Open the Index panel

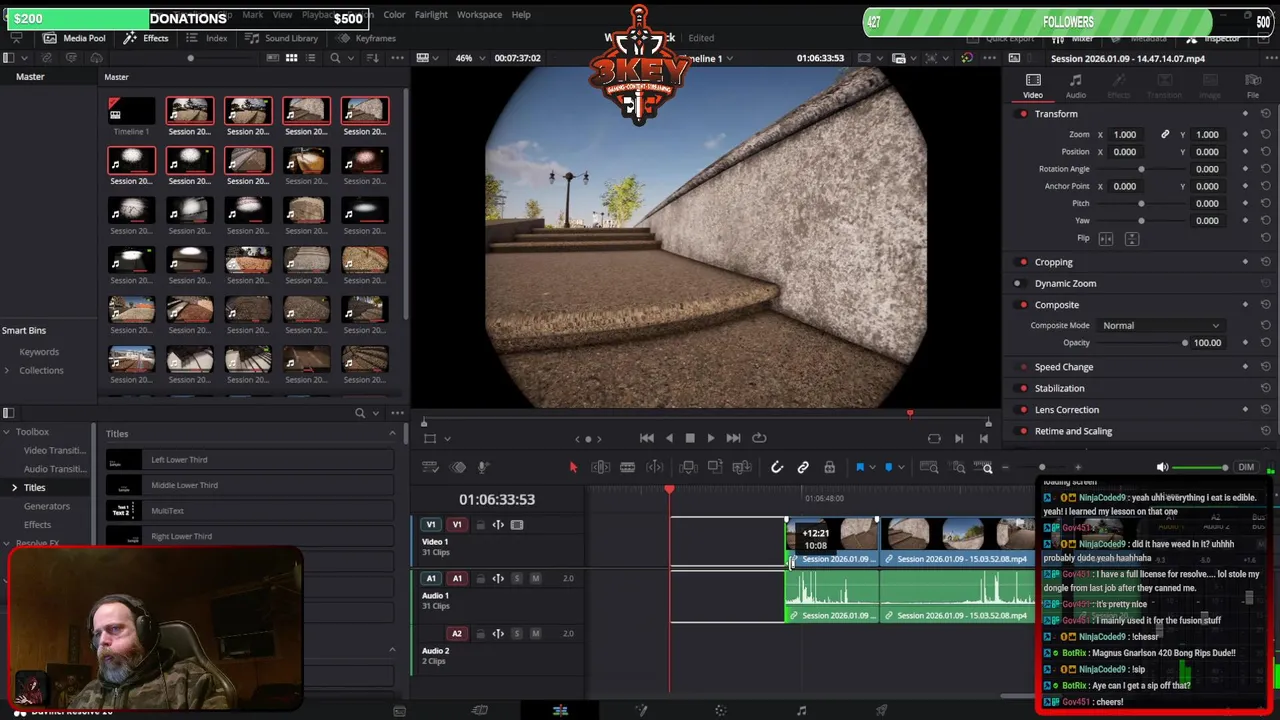(207, 38)
